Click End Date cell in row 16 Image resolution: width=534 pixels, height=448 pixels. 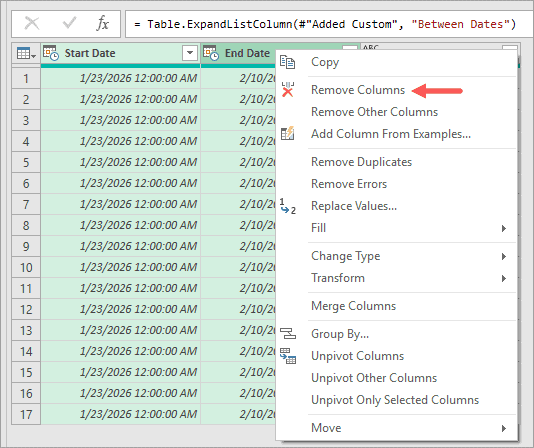point(238,393)
